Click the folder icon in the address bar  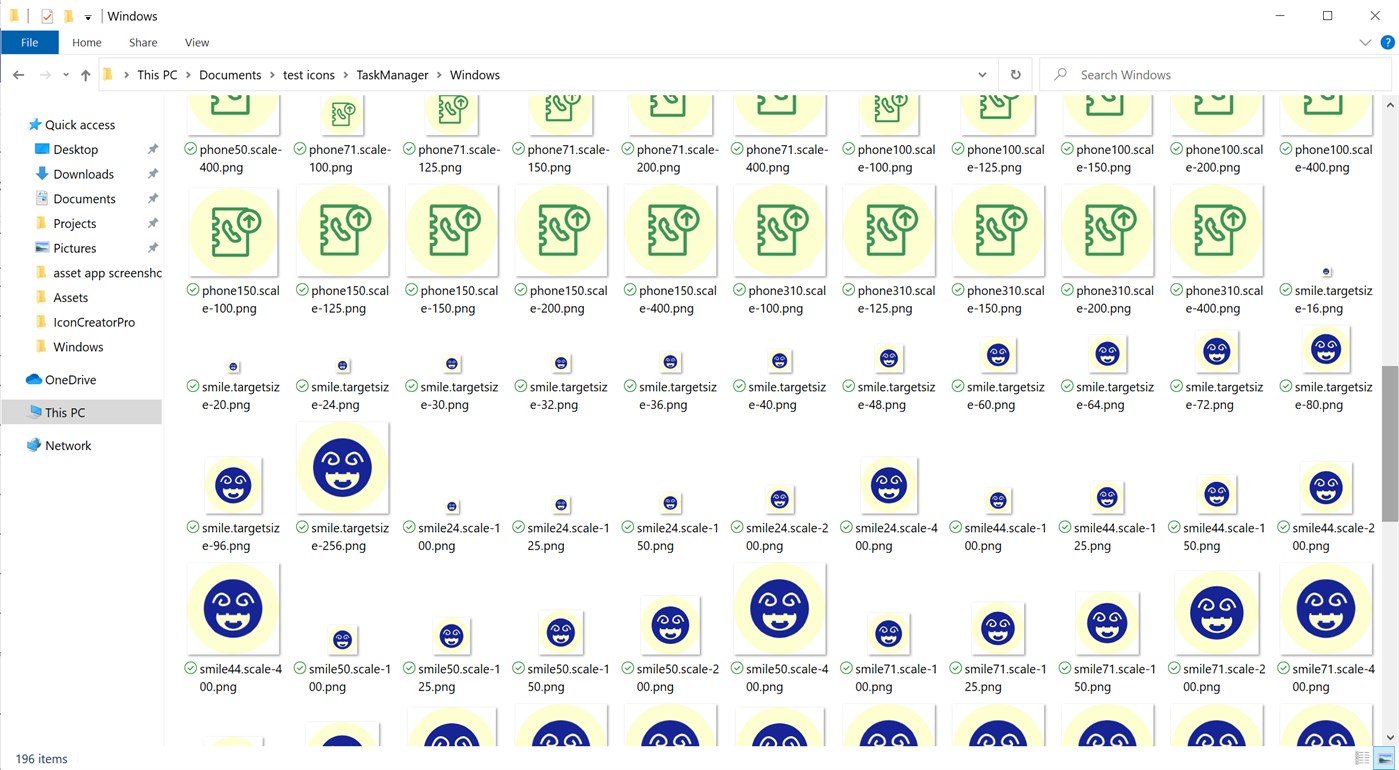pos(108,75)
